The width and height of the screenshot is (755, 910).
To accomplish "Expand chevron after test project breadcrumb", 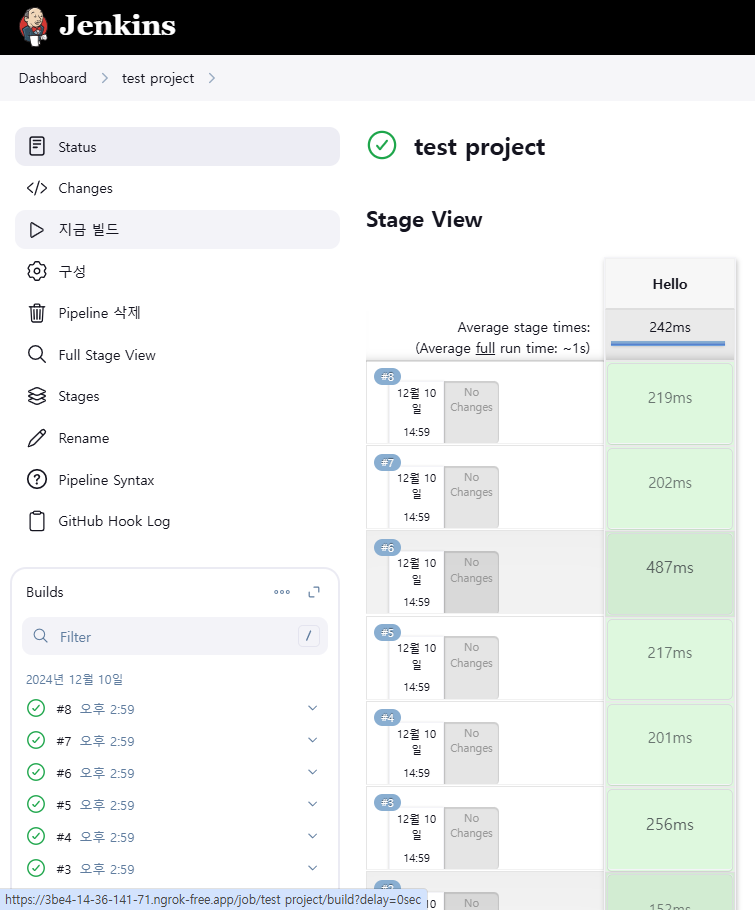I will 212,78.
